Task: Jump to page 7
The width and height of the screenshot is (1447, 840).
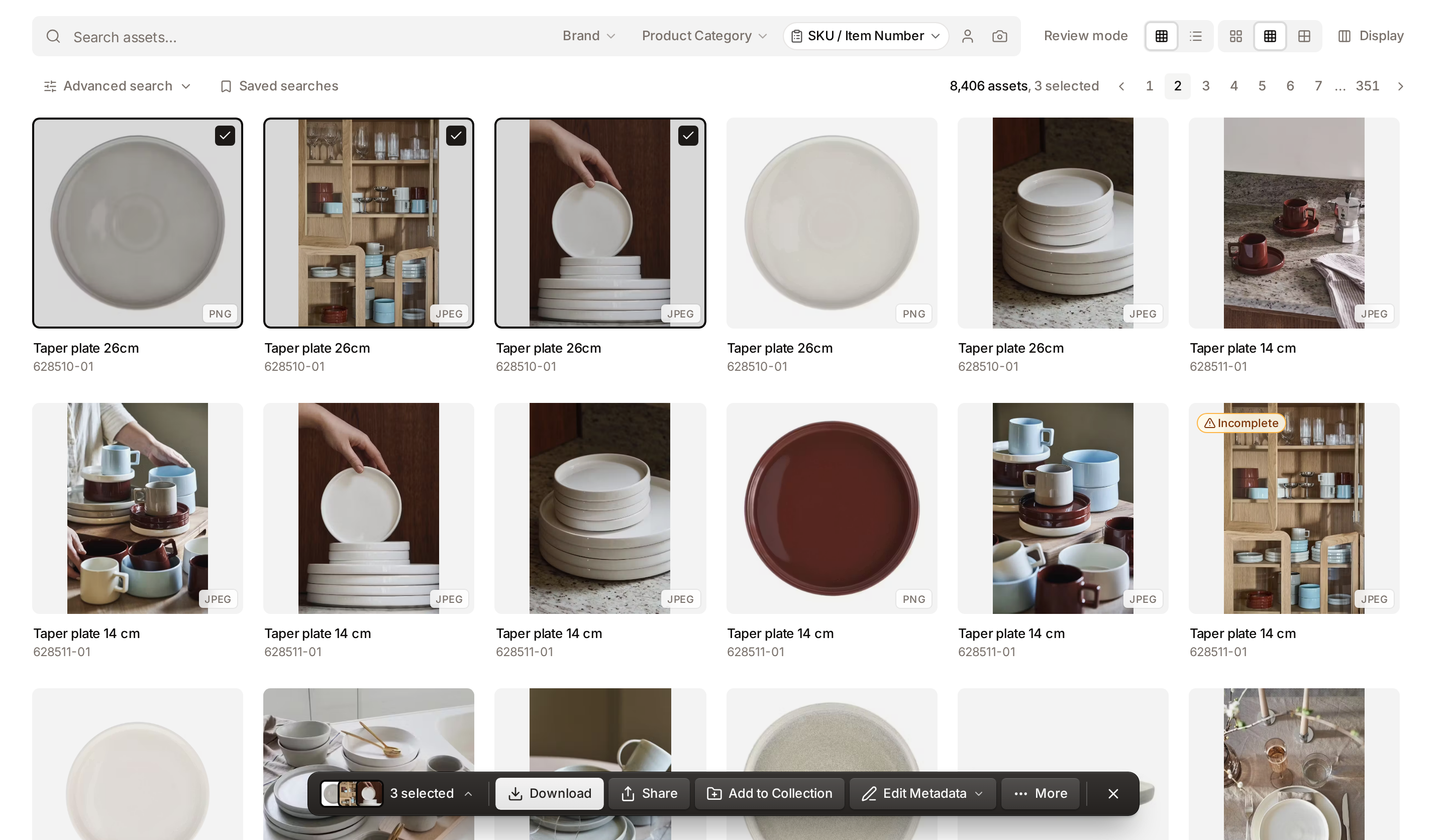Action: click(1318, 86)
